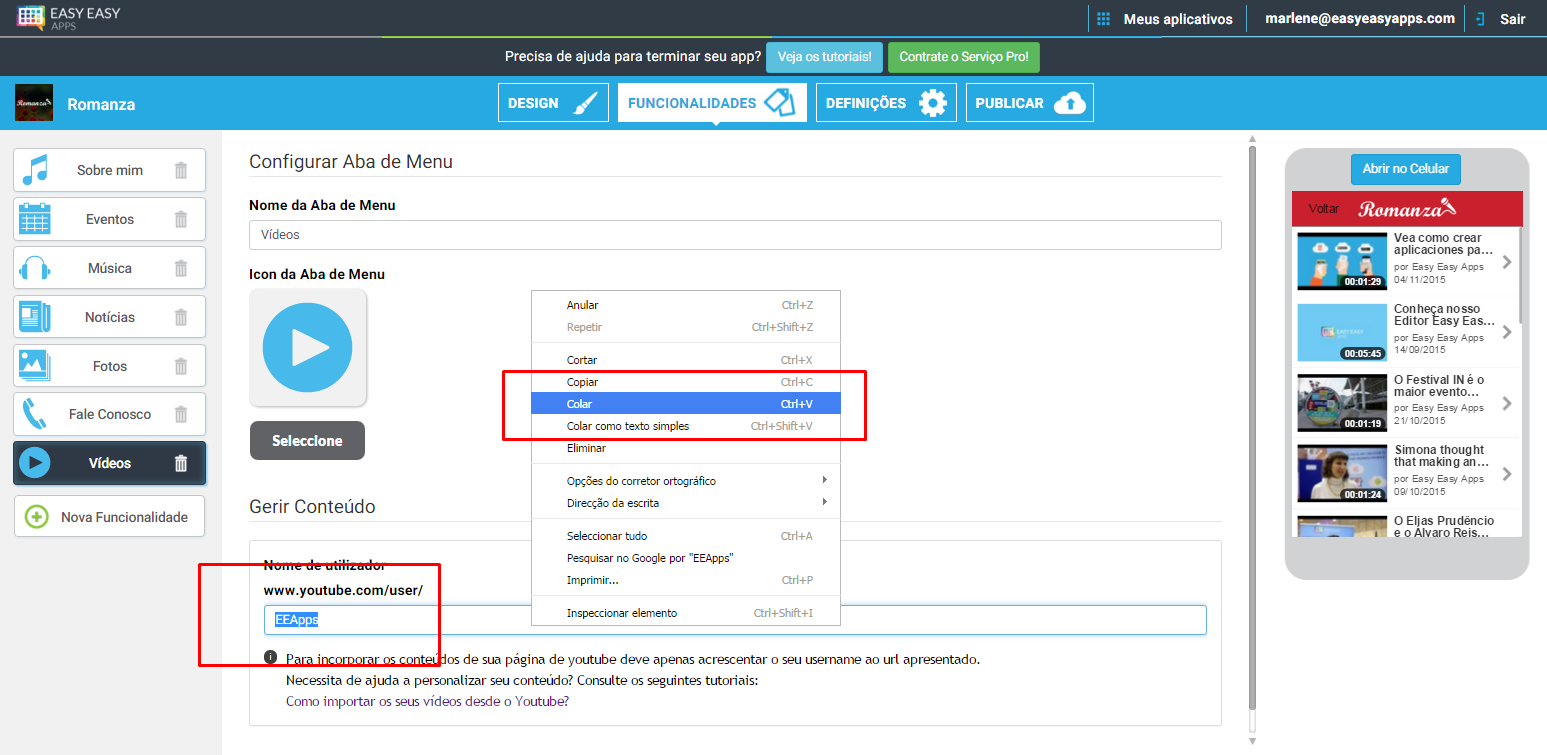Click the large play icon for the menu tab
Screen dimensions: 1547x755
point(307,347)
